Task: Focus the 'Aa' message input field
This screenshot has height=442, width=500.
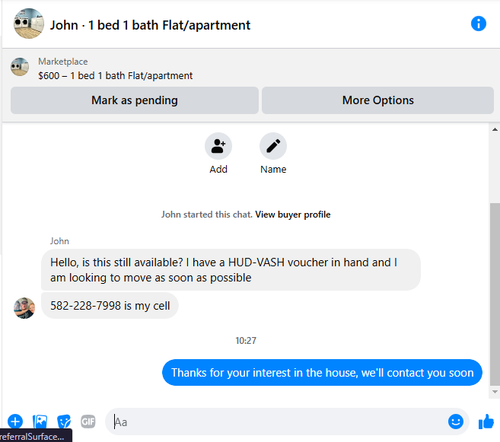Action: pos(287,422)
